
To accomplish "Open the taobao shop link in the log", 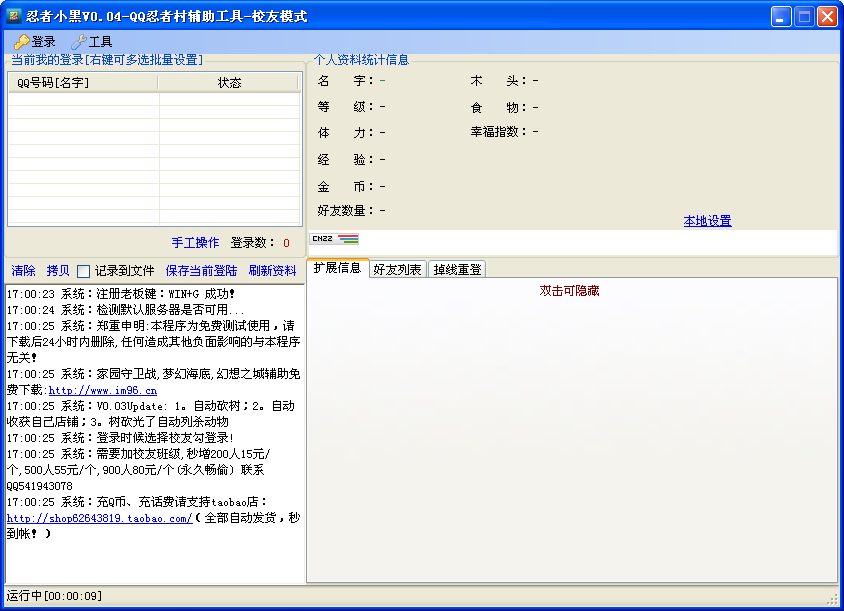I will click(99, 518).
